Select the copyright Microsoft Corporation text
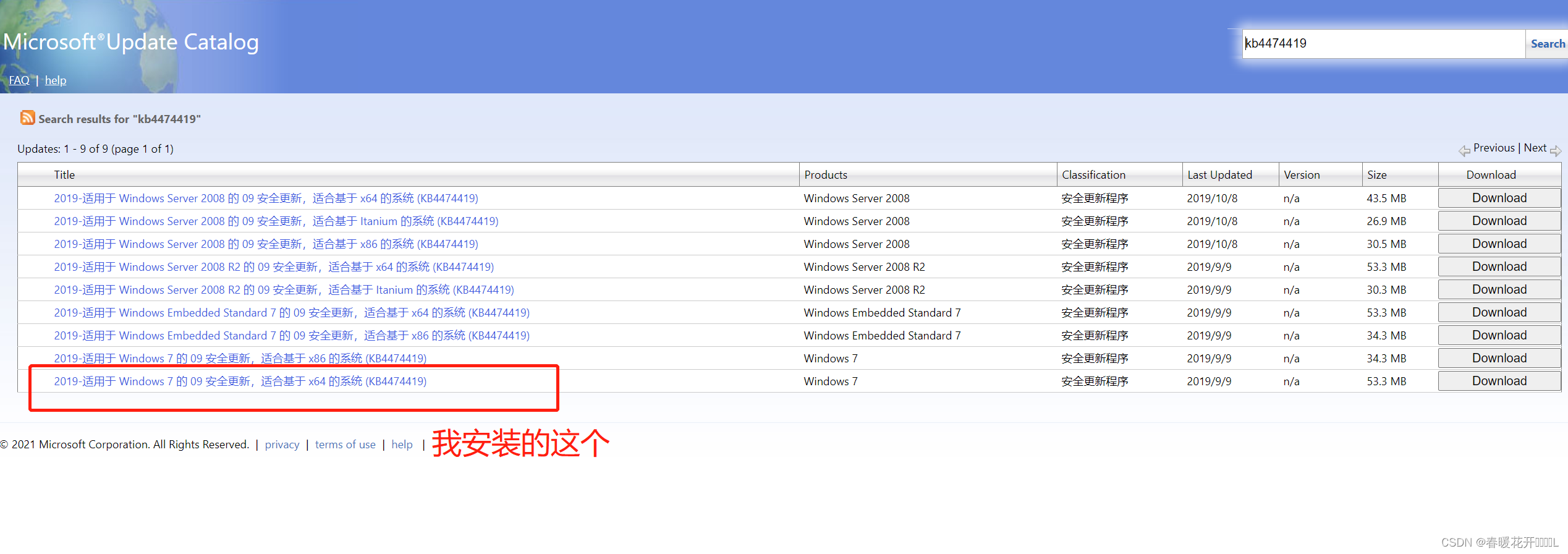The height and width of the screenshot is (554, 1568). coord(124,445)
